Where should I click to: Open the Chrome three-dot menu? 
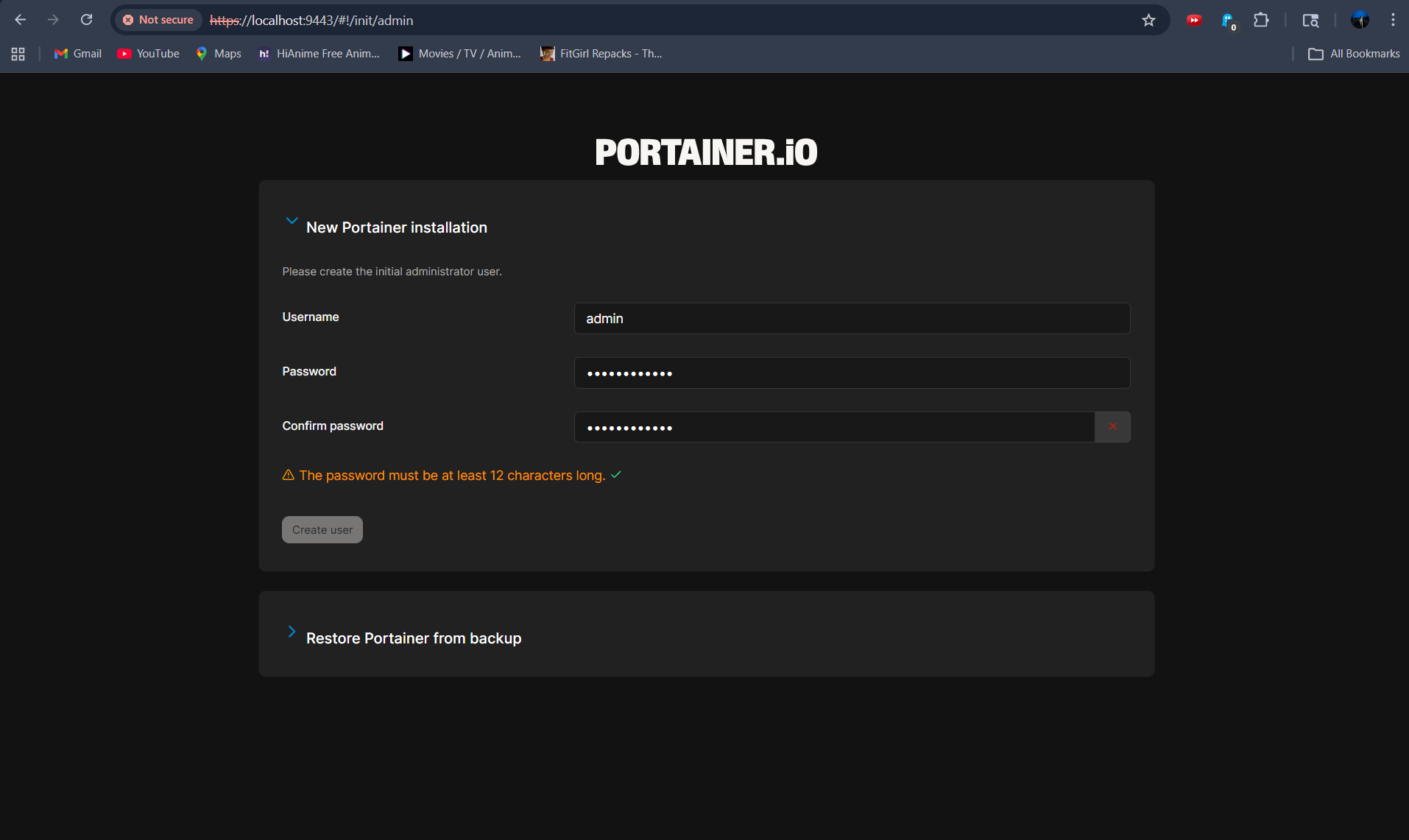pyautogui.click(x=1392, y=20)
